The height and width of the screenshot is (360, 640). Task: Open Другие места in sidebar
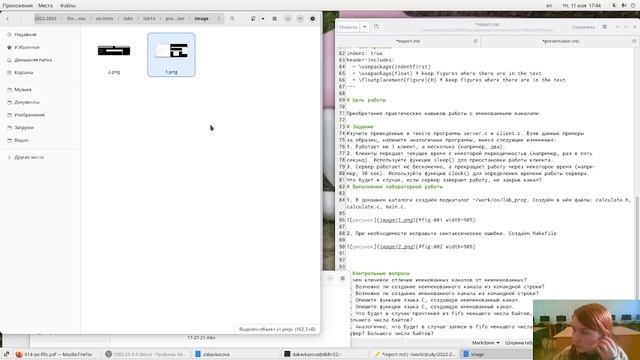(x=29, y=157)
